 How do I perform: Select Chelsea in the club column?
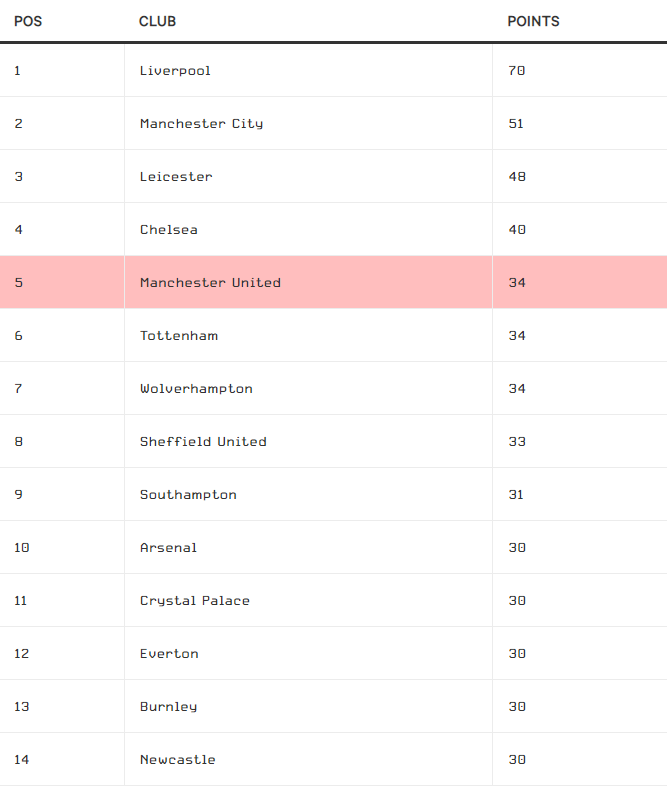pos(168,230)
